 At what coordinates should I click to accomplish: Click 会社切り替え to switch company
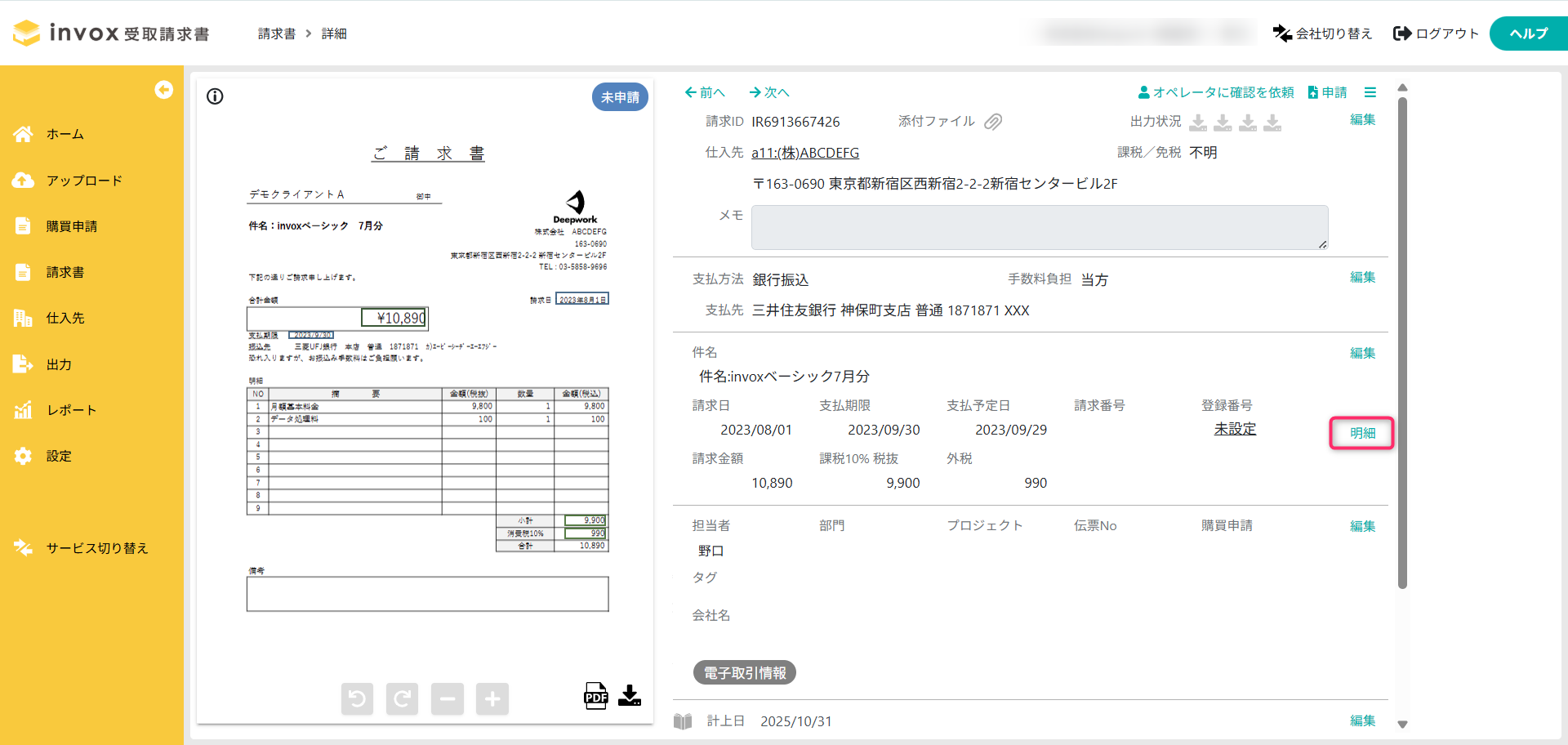pyautogui.click(x=1322, y=33)
